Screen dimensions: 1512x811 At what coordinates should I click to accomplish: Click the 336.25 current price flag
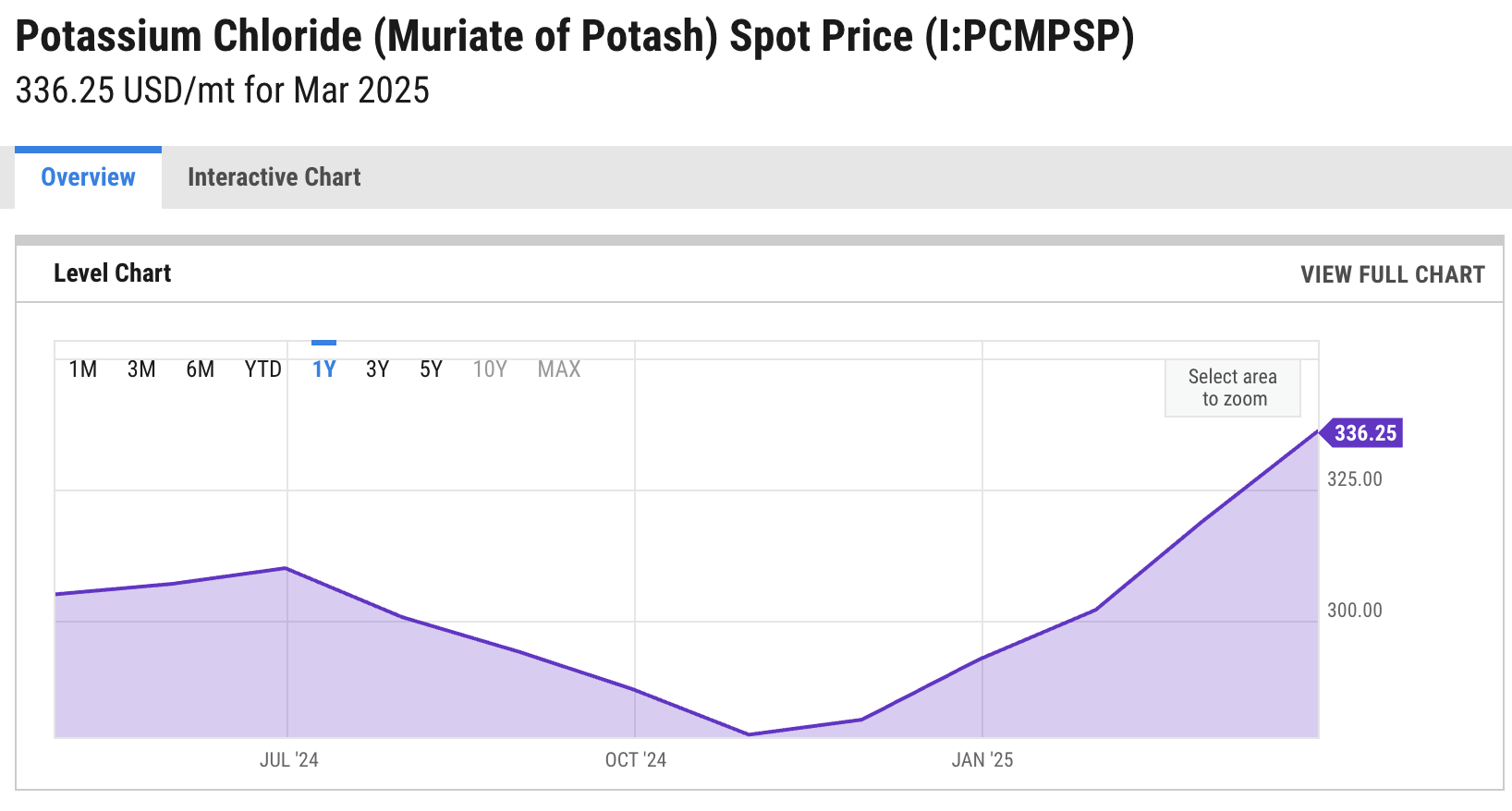[1364, 433]
